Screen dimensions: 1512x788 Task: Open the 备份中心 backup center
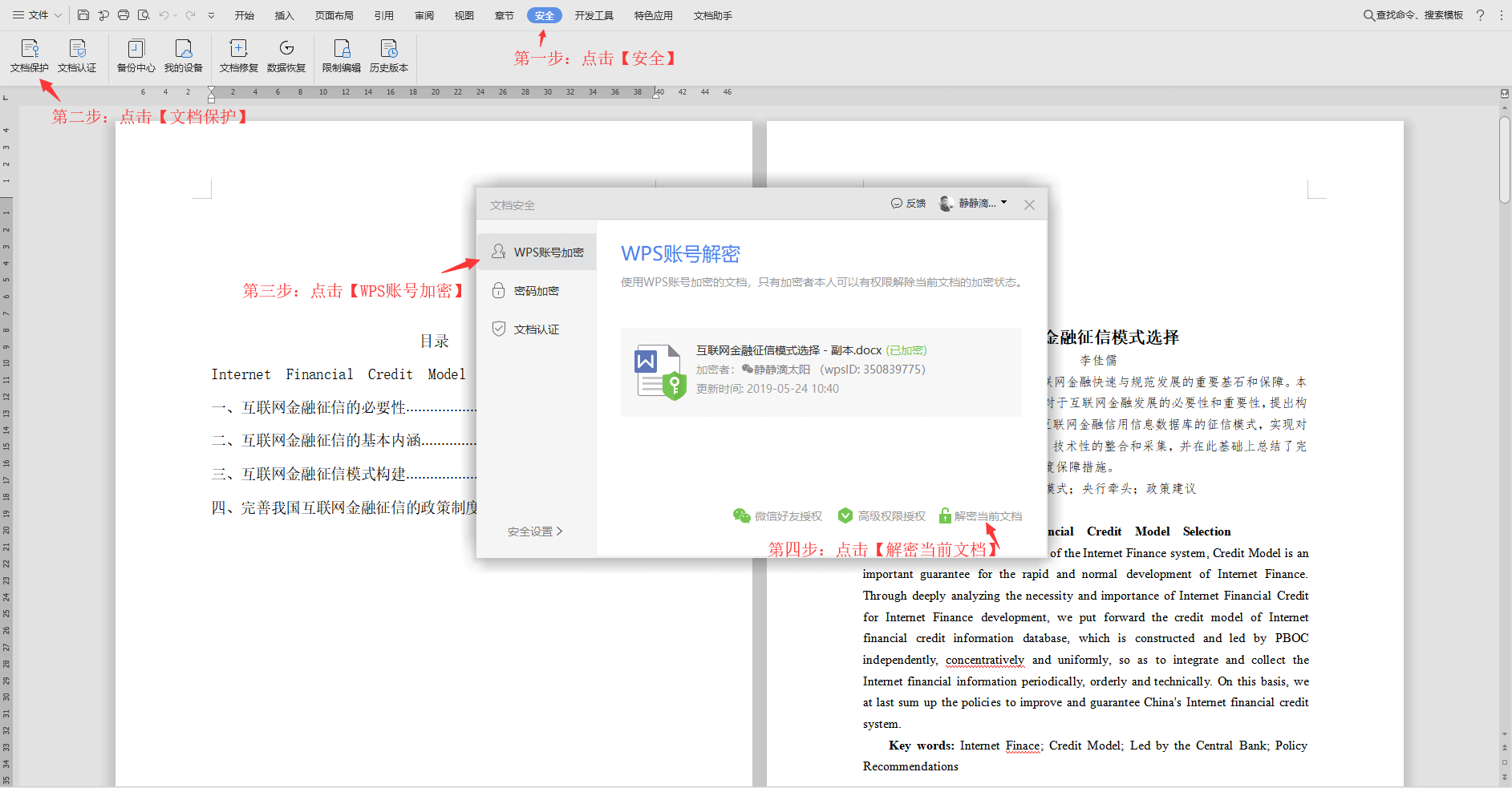pos(136,56)
